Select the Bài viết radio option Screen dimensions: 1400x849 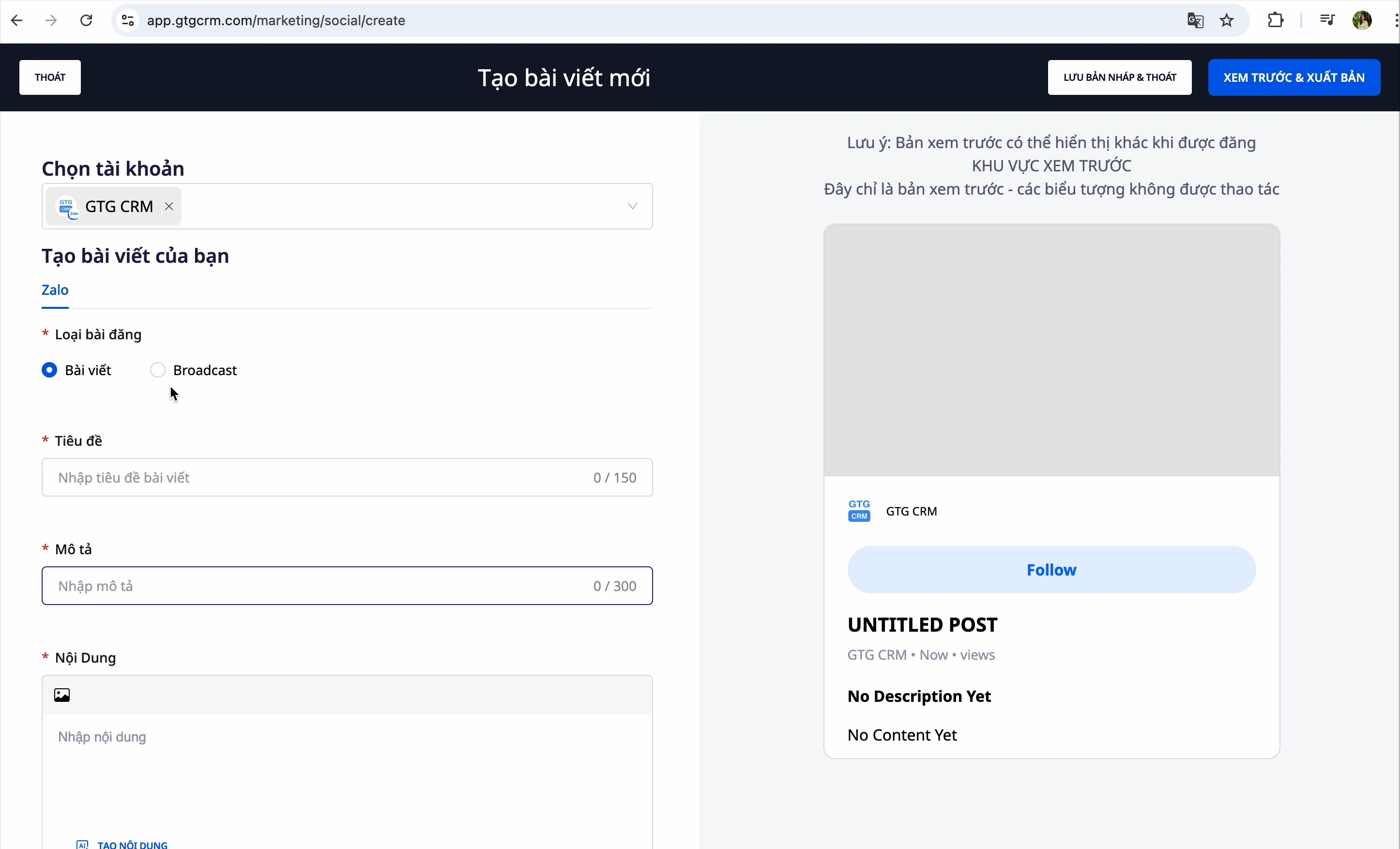[50, 370]
